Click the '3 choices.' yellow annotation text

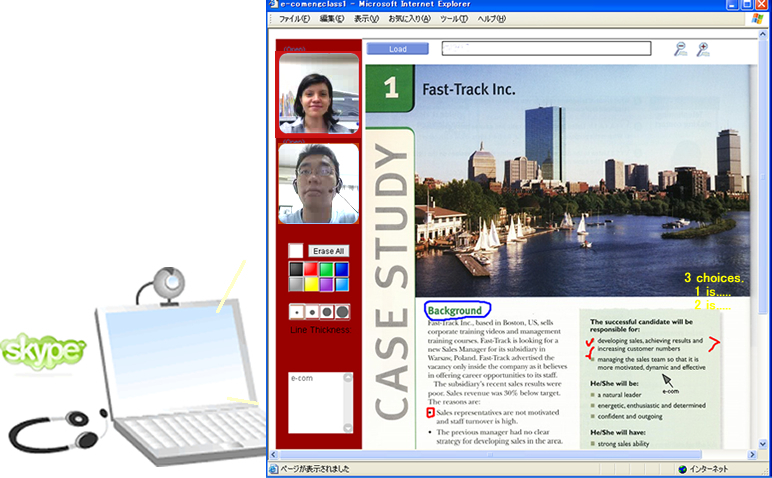click(x=713, y=278)
